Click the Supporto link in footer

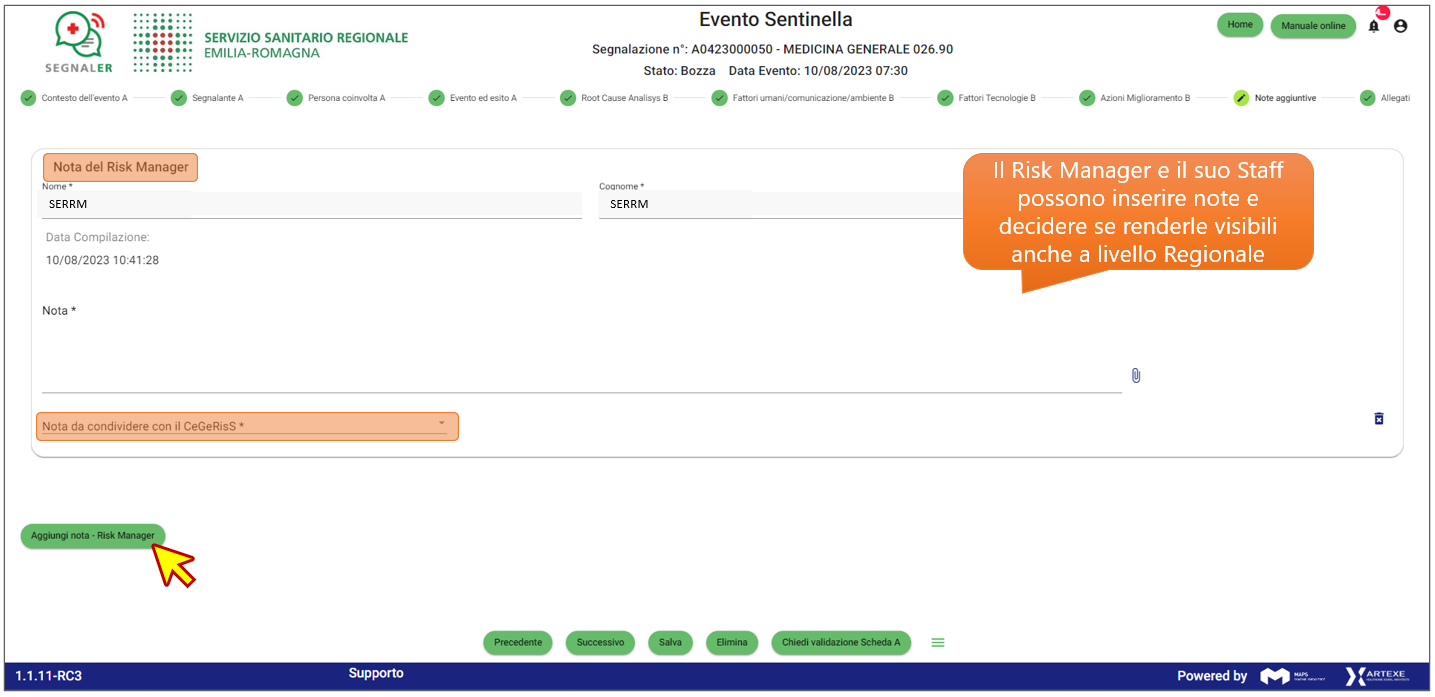coord(376,673)
